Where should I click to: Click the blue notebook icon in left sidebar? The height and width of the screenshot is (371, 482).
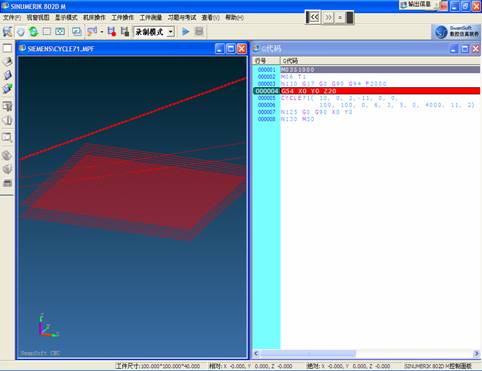point(7,75)
